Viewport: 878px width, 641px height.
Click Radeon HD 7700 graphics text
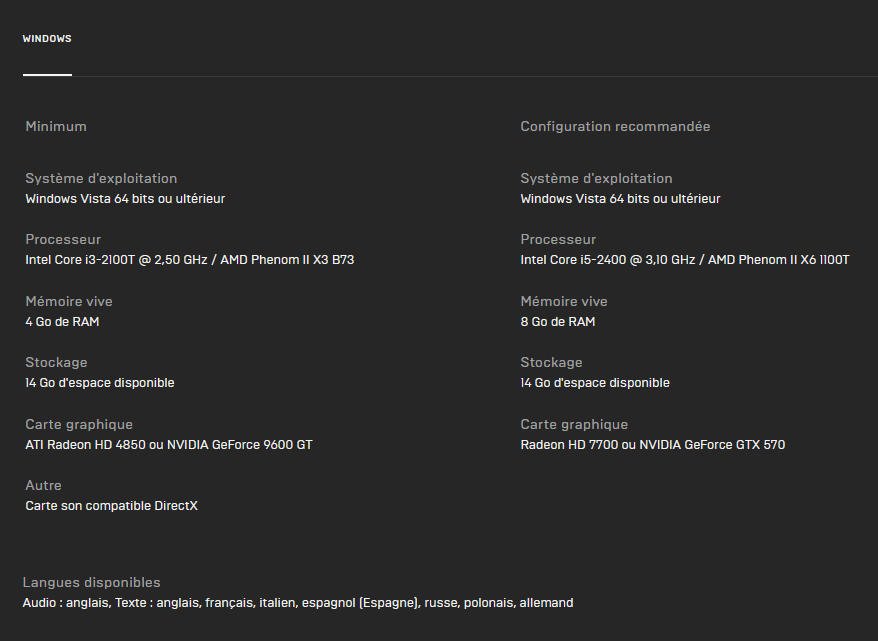click(653, 445)
